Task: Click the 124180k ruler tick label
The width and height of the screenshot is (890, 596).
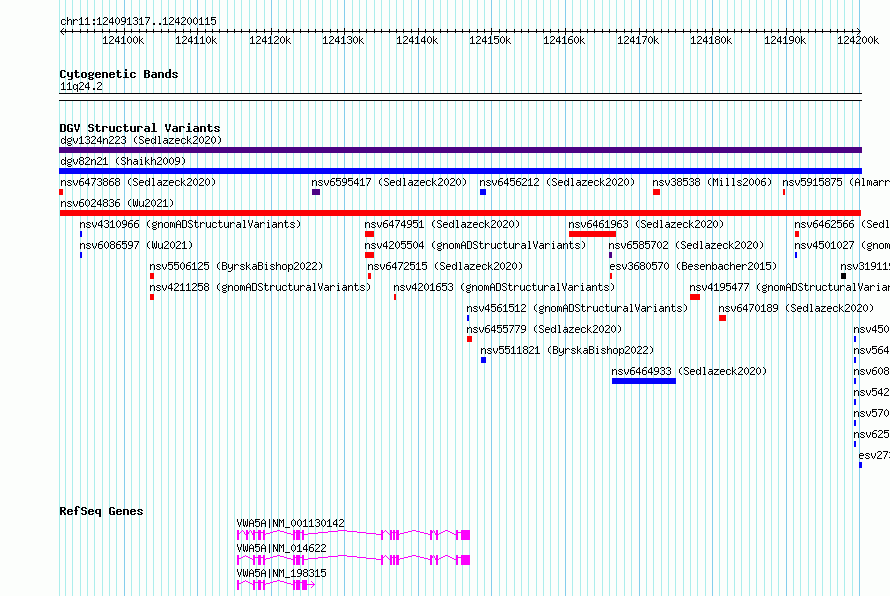Action: pos(711,40)
